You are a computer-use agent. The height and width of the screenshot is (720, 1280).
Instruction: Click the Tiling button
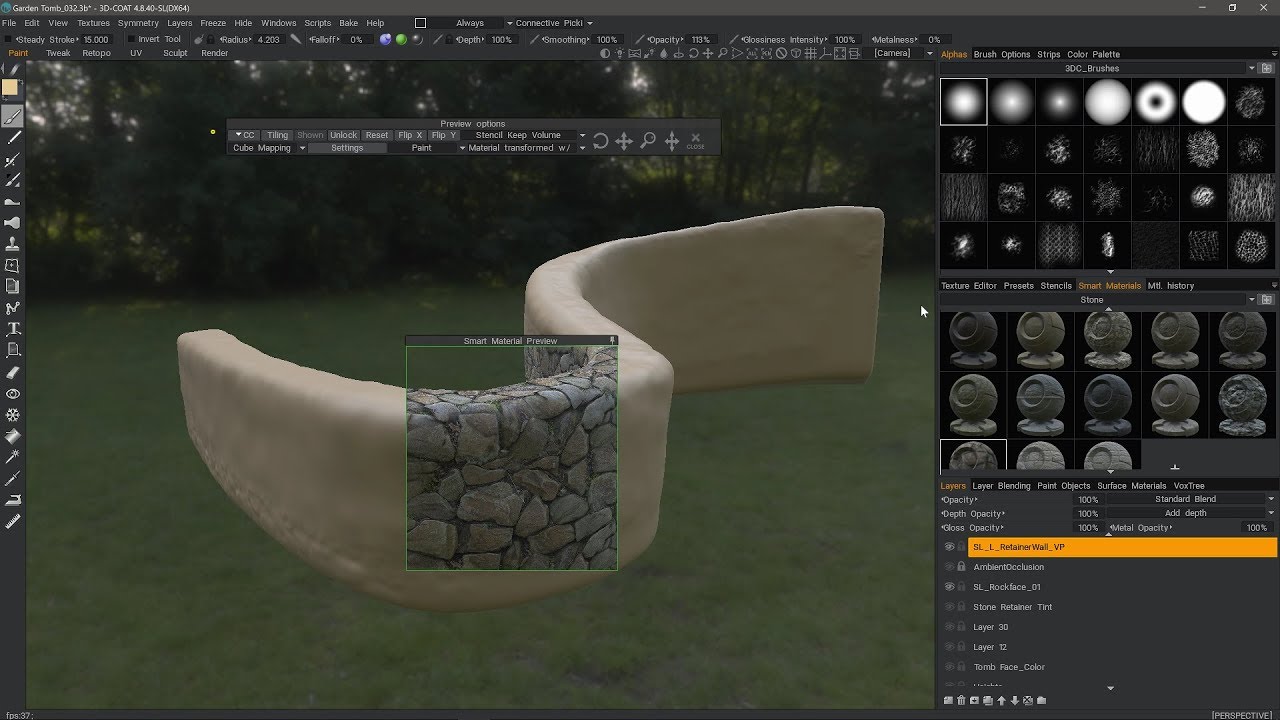(x=277, y=135)
